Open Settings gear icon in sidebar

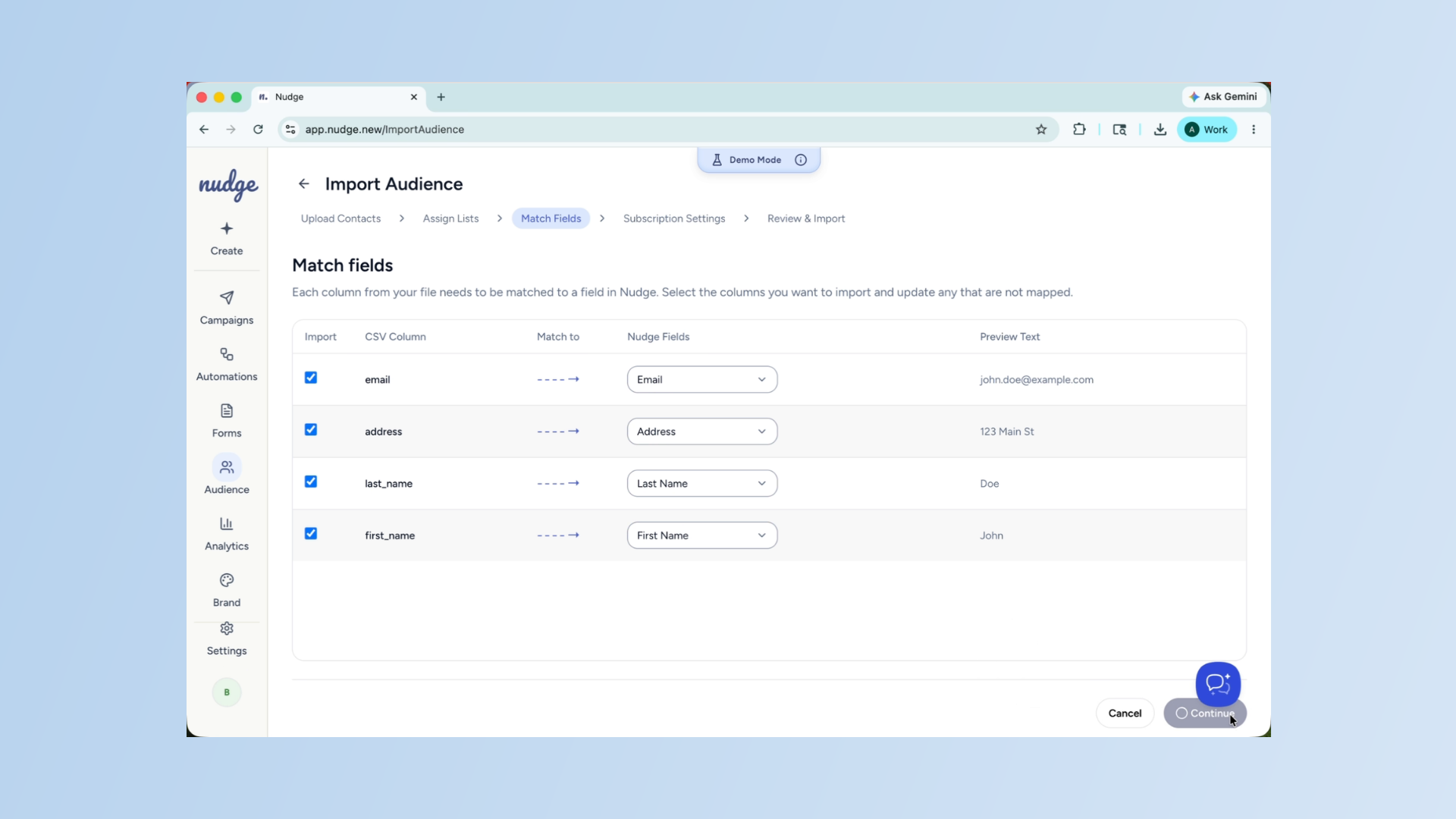227,629
